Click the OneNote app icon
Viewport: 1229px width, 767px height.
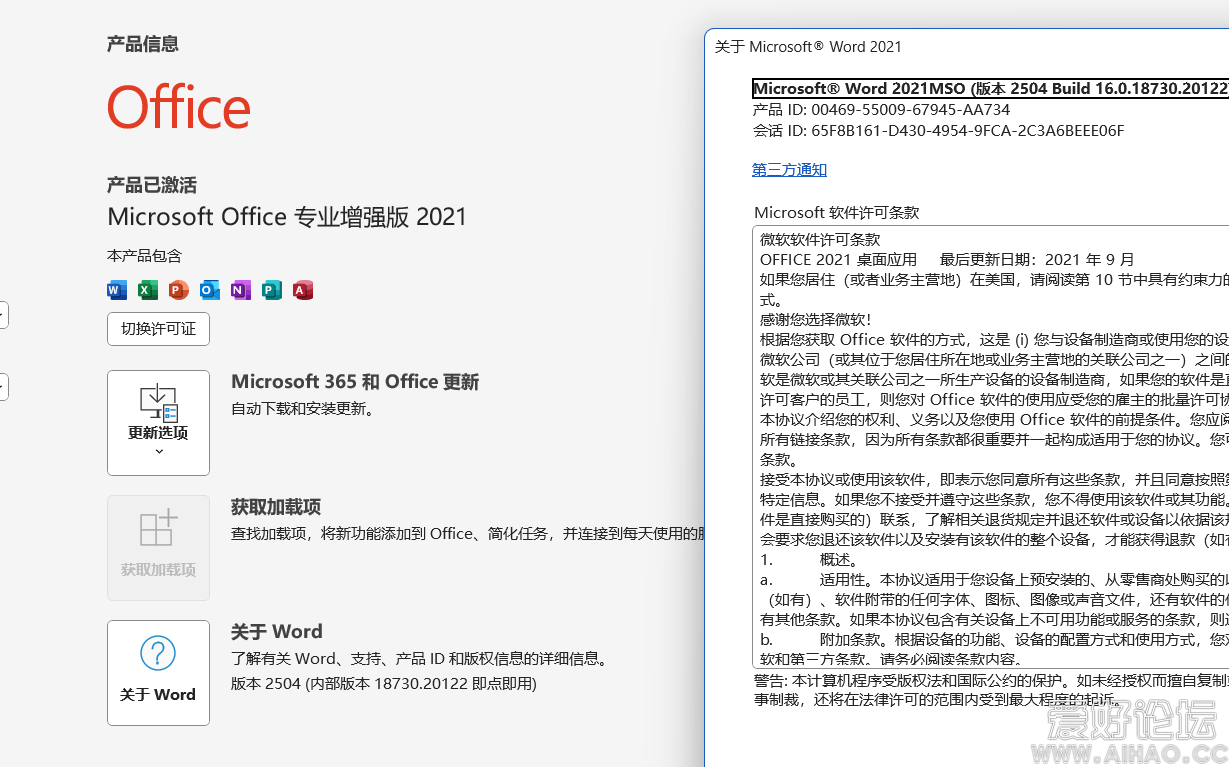tap(241, 290)
